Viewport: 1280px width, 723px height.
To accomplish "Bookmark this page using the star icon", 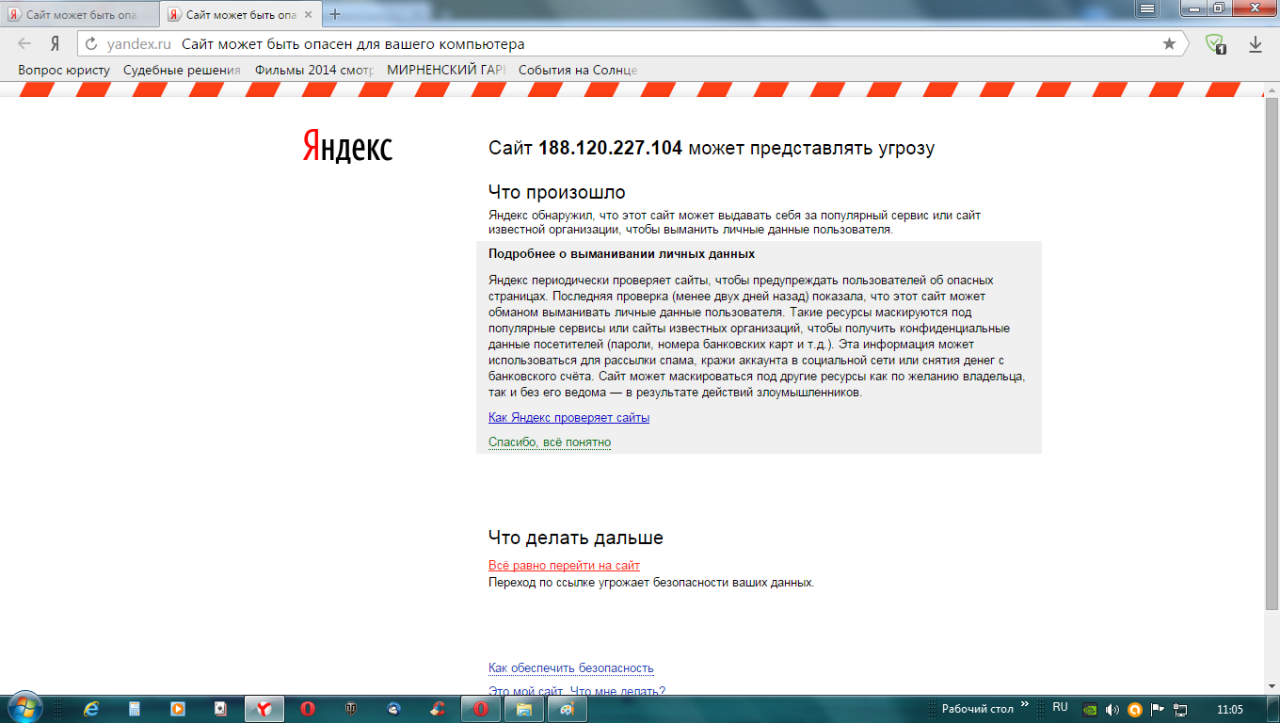I will (1169, 44).
